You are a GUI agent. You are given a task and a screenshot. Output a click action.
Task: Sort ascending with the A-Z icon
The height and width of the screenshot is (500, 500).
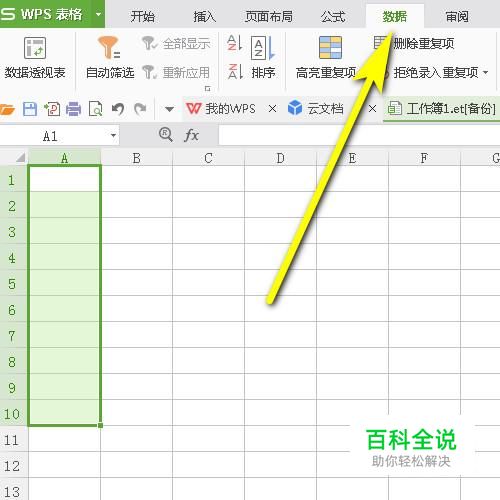(x=234, y=43)
